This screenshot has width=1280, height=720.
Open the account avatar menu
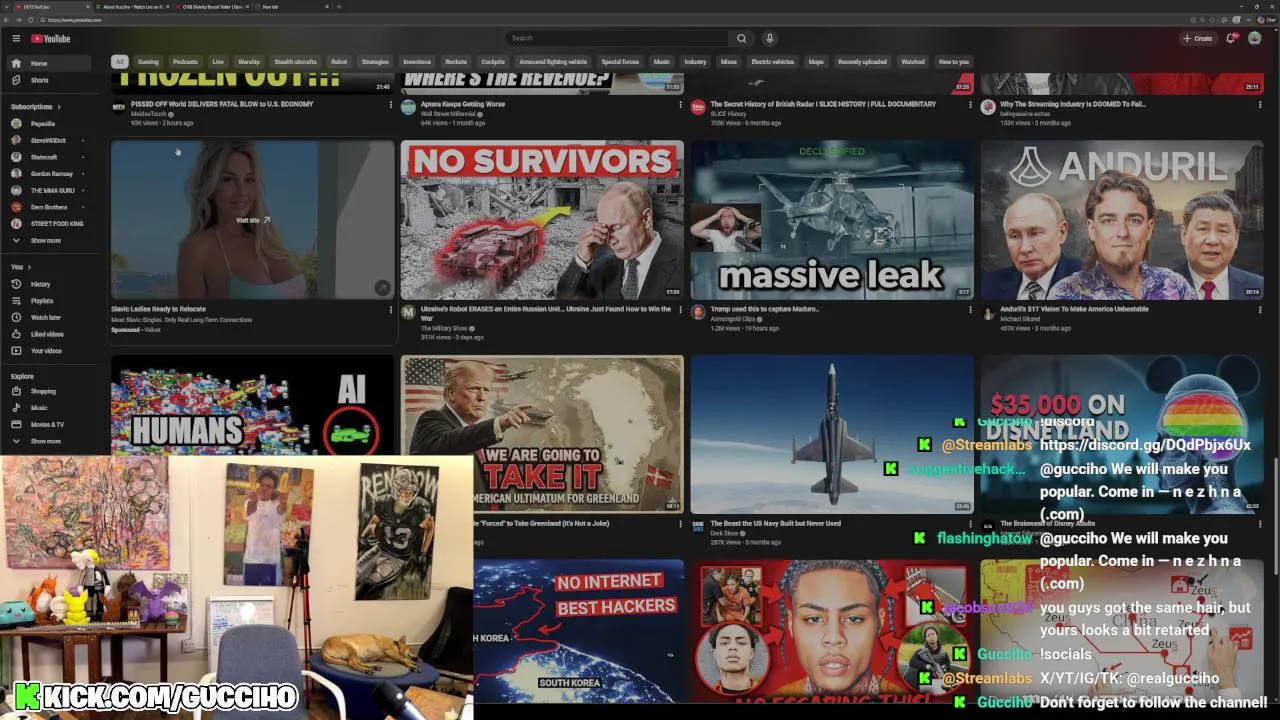pyautogui.click(x=1254, y=38)
